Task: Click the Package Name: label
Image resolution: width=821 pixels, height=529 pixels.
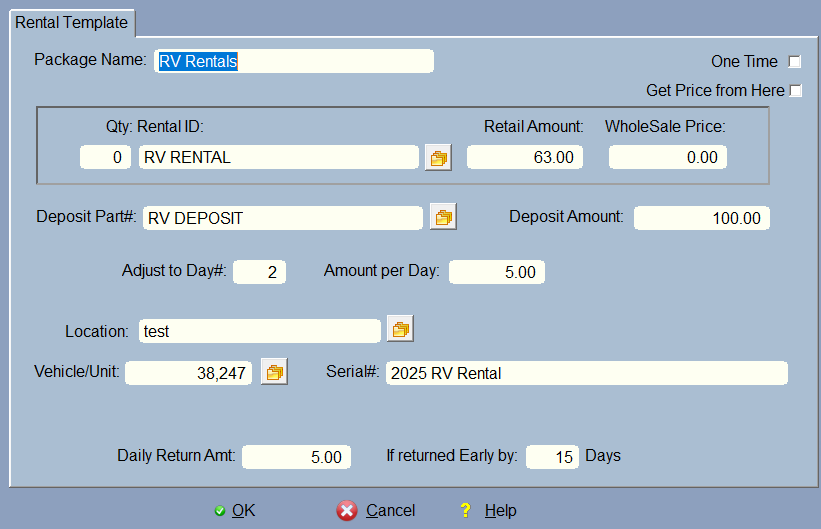Action: (x=90, y=60)
